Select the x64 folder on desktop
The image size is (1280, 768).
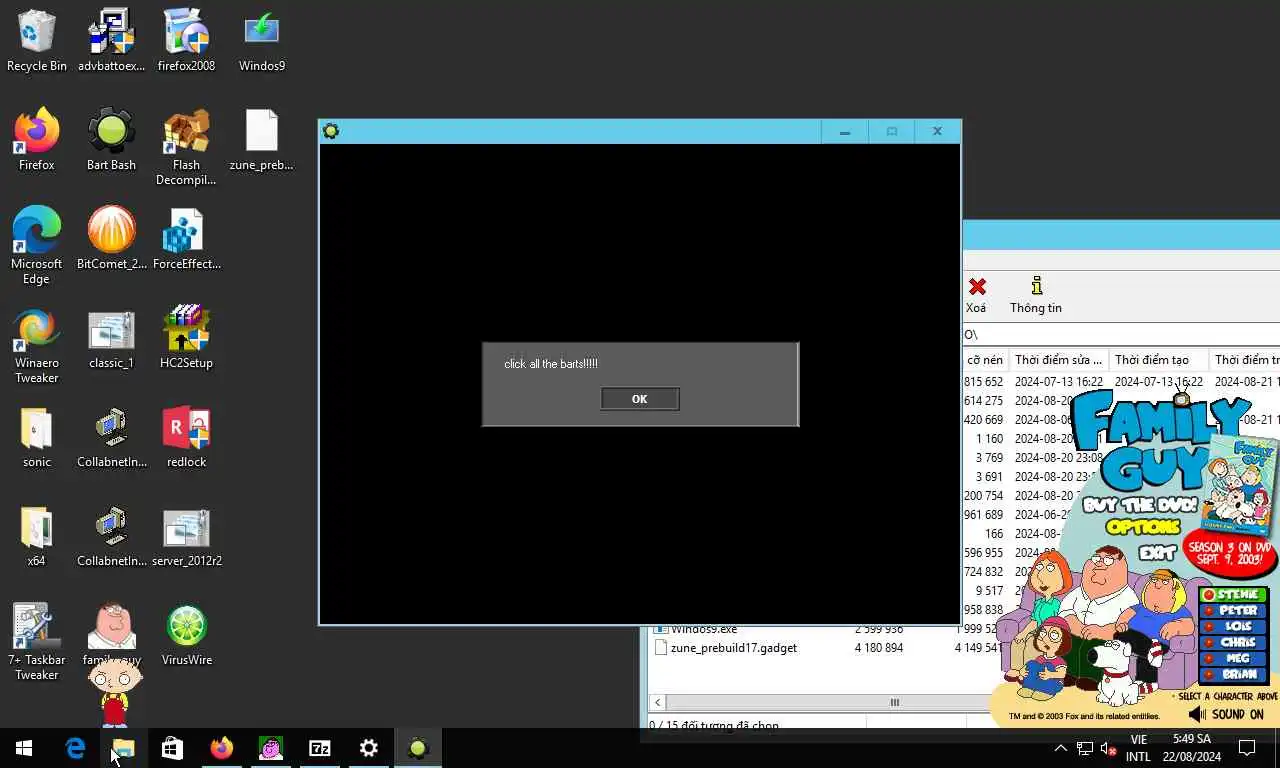[37, 536]
